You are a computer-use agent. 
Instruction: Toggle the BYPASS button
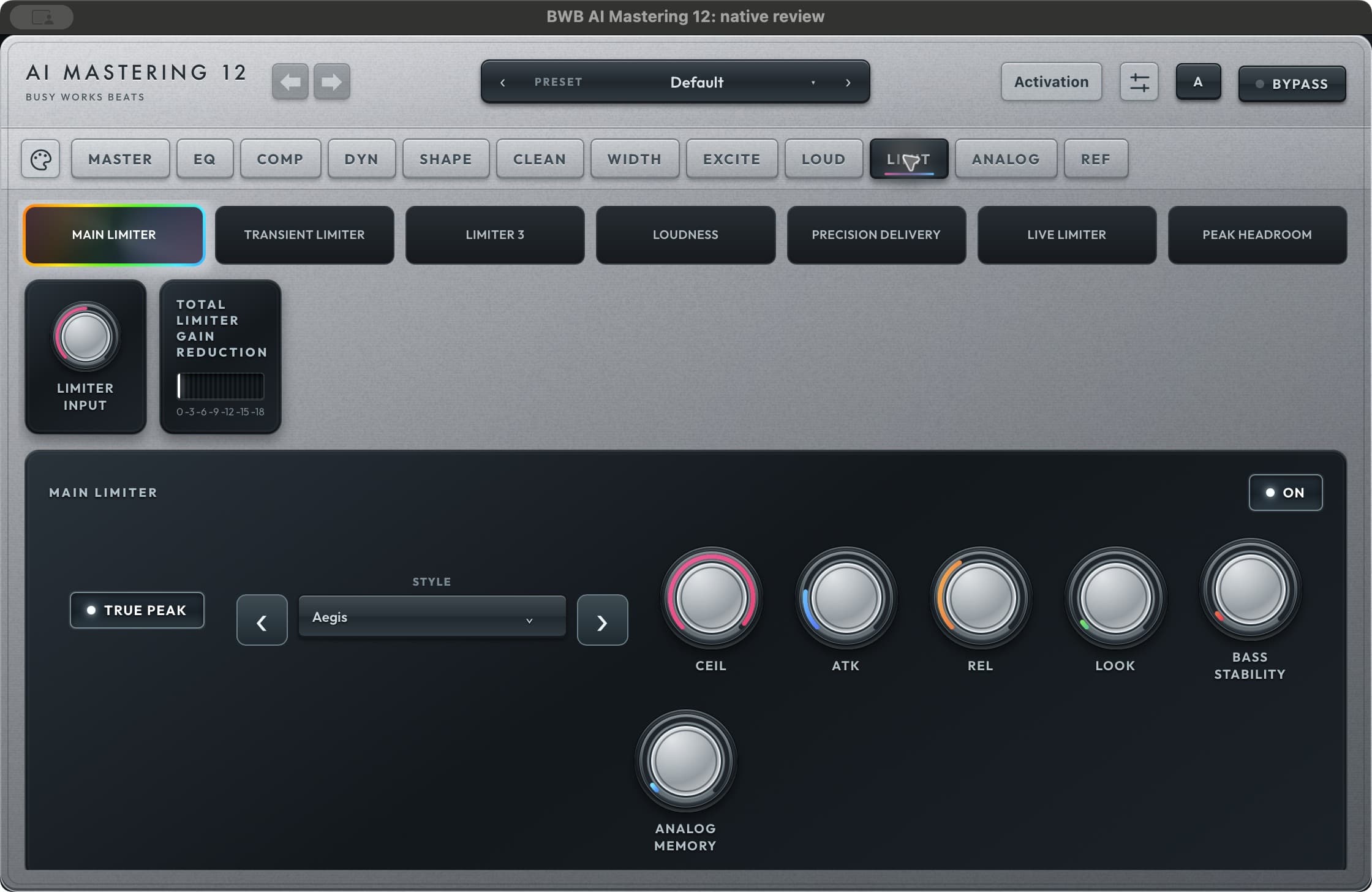pos(1292,84)
